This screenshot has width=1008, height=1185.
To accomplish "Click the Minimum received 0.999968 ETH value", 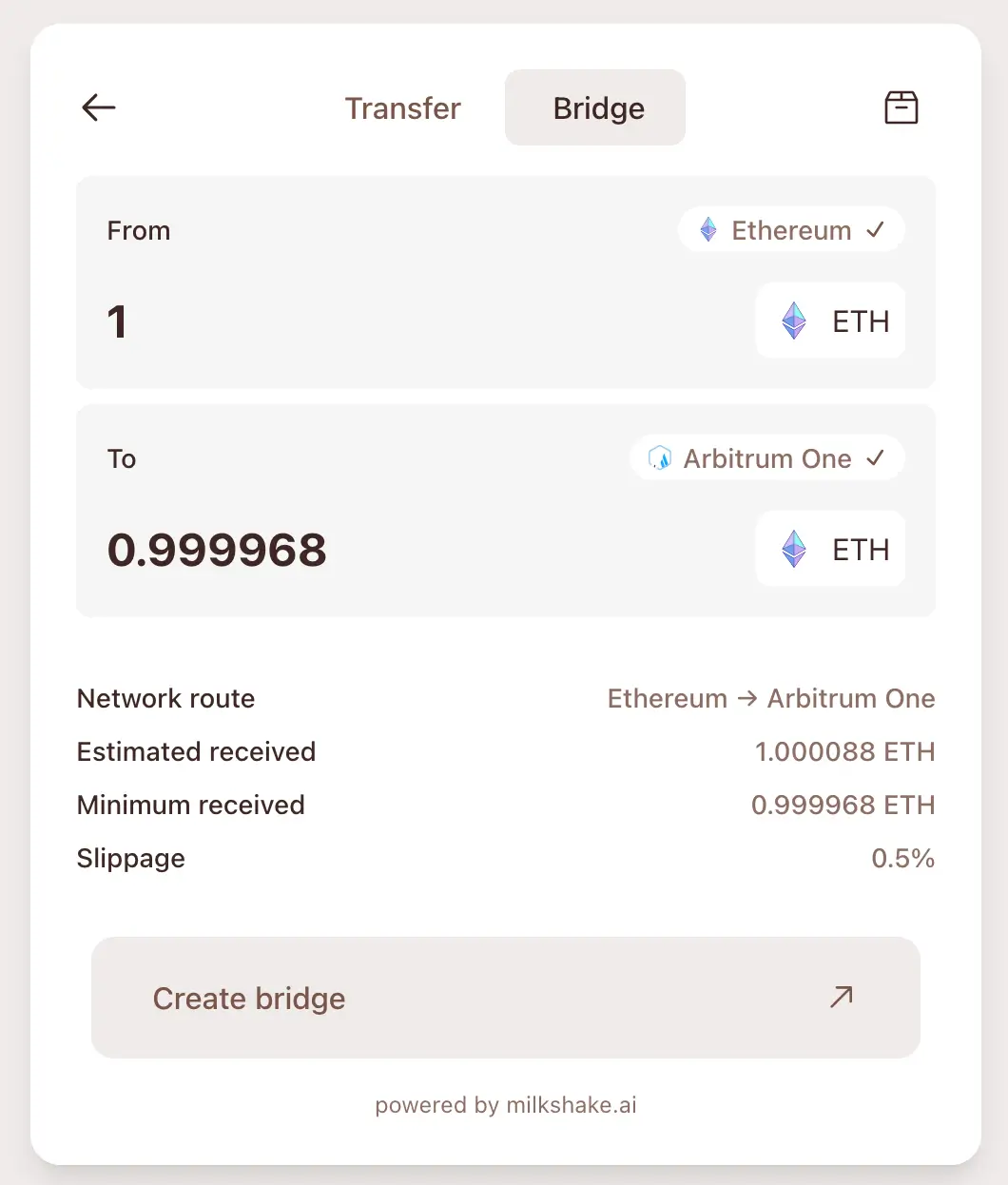I will tap(843, 806).
